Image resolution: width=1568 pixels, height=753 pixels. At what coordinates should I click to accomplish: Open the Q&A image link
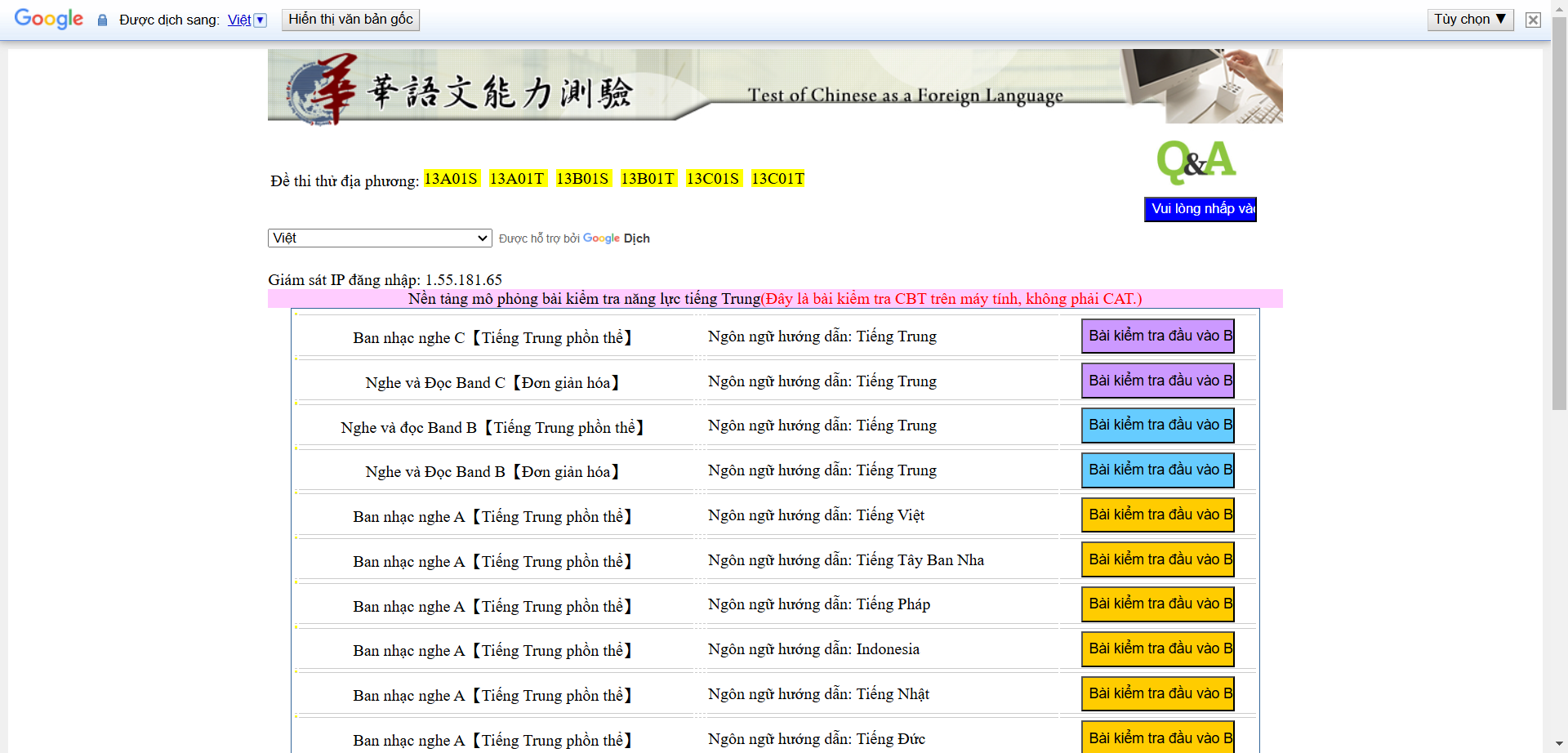coord(1196,162)
